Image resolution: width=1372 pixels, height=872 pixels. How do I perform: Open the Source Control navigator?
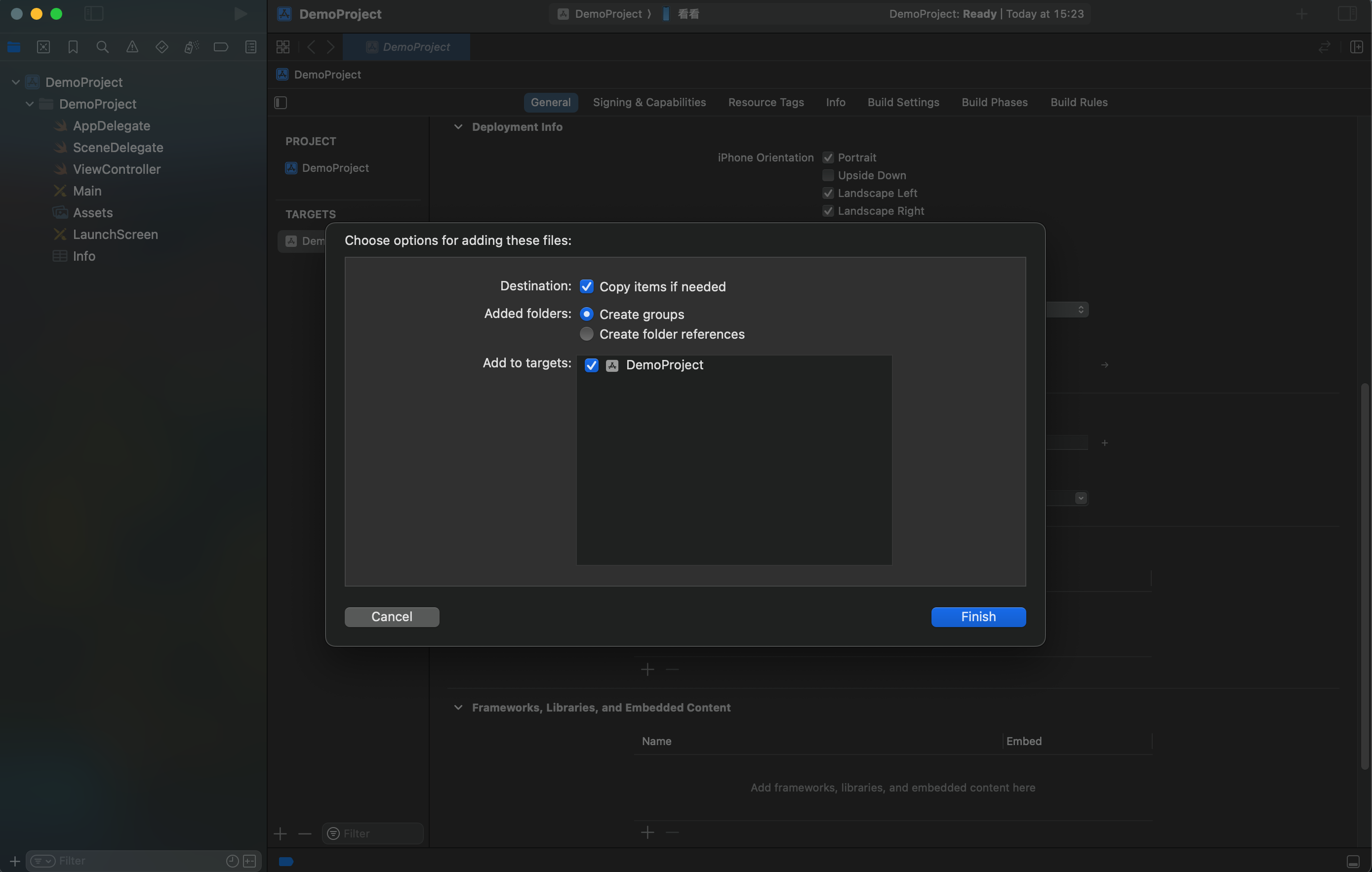click(43, 47)
